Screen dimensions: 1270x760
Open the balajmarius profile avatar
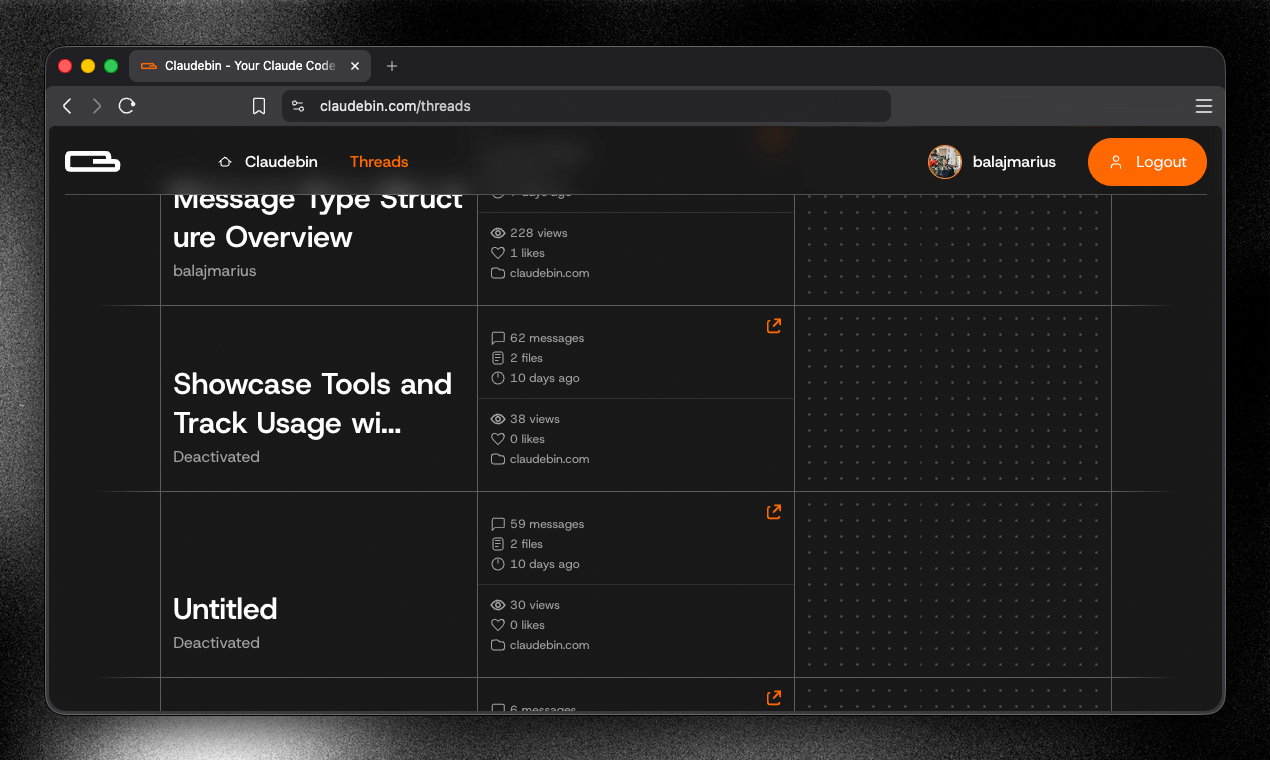pyautogui.click(x=944, y=161)
